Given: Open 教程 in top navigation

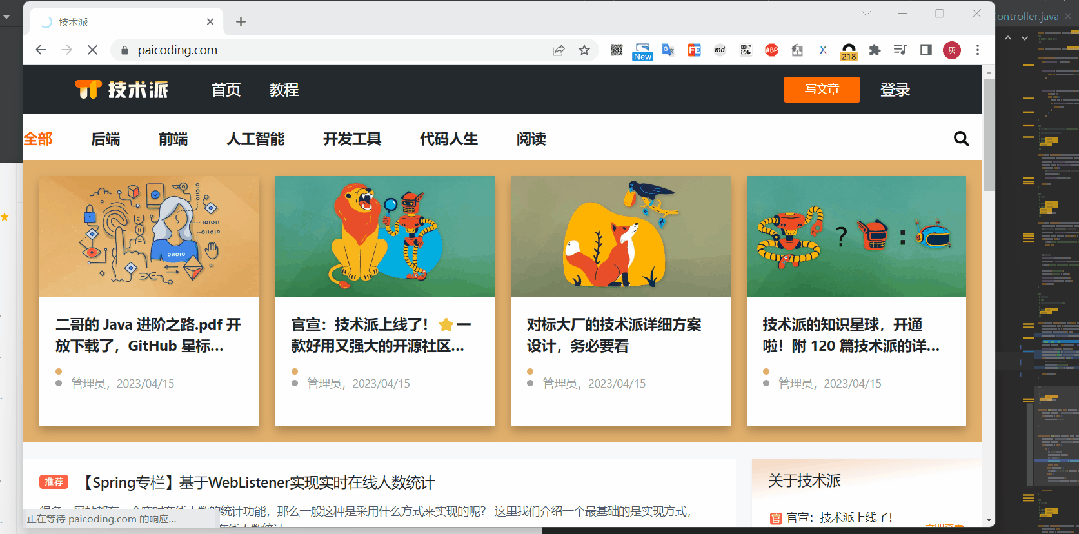Looking at the screenshot, I should tap(284, 89).
